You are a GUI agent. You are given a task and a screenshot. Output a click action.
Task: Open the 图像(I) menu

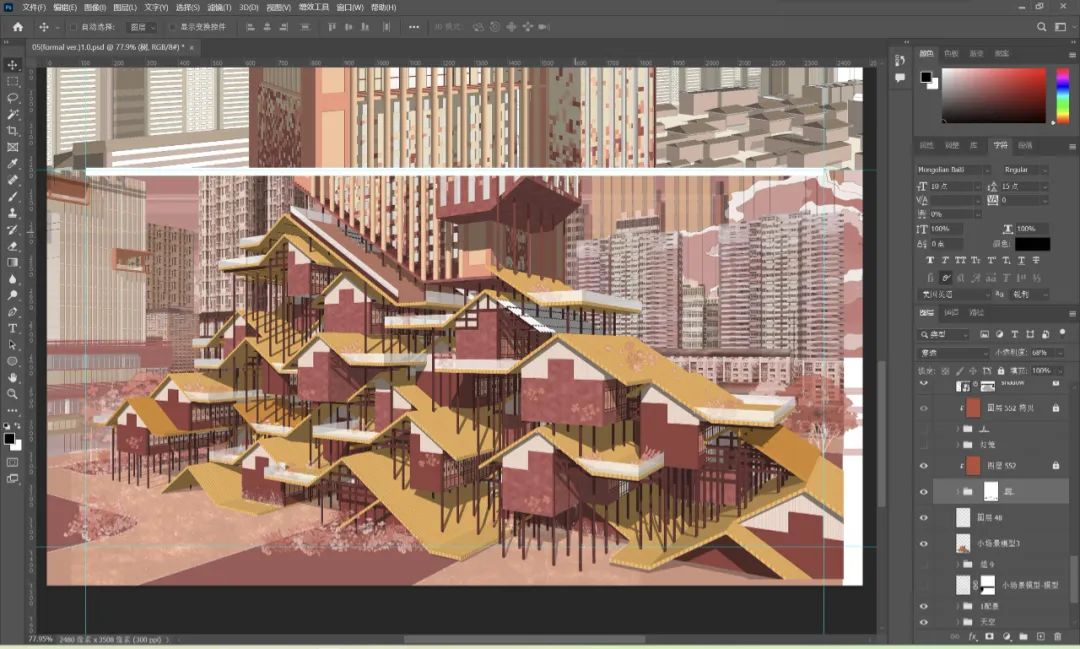[94, 8]
